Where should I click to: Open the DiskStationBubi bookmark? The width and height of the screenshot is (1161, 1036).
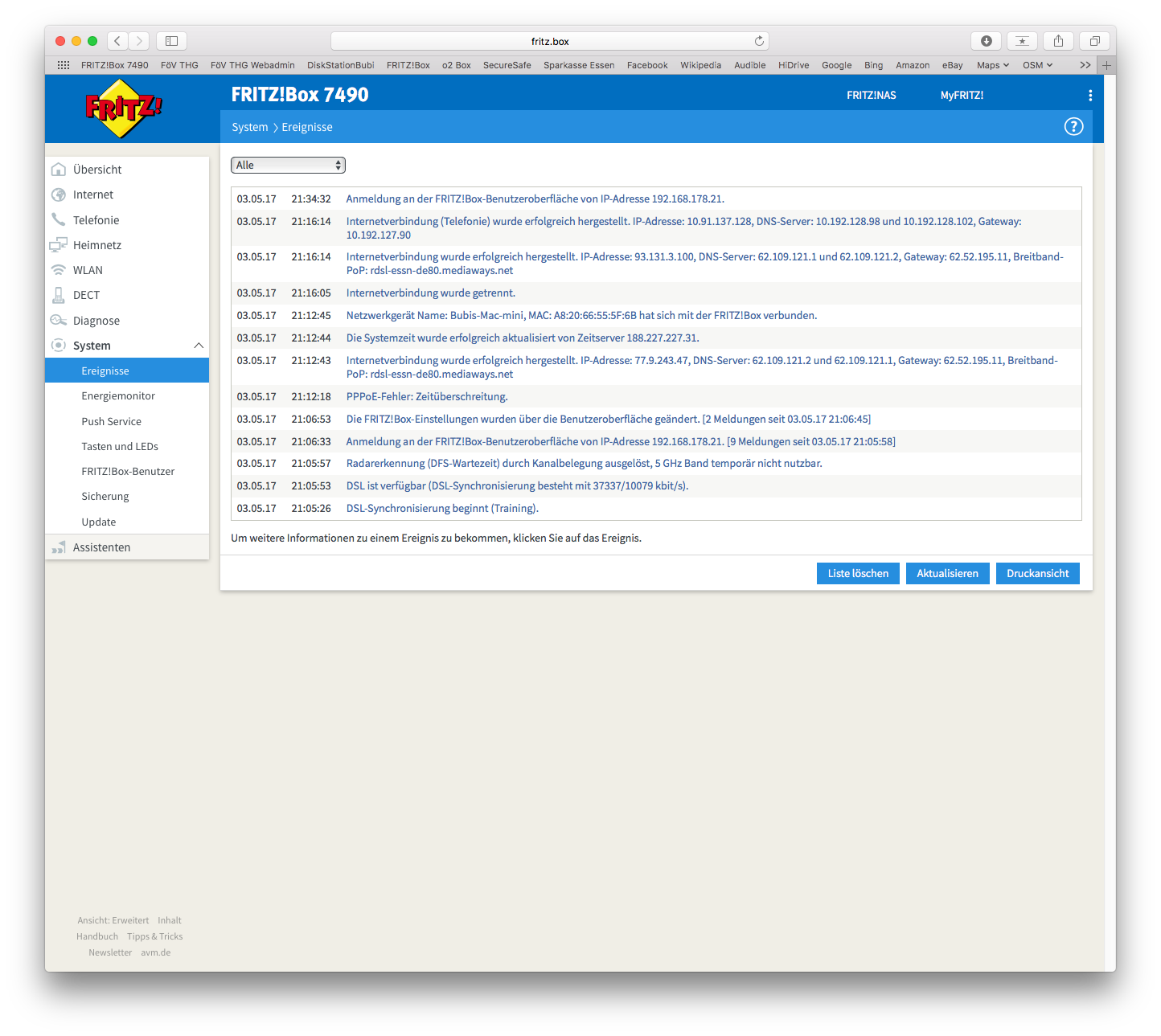coord(341,65)
